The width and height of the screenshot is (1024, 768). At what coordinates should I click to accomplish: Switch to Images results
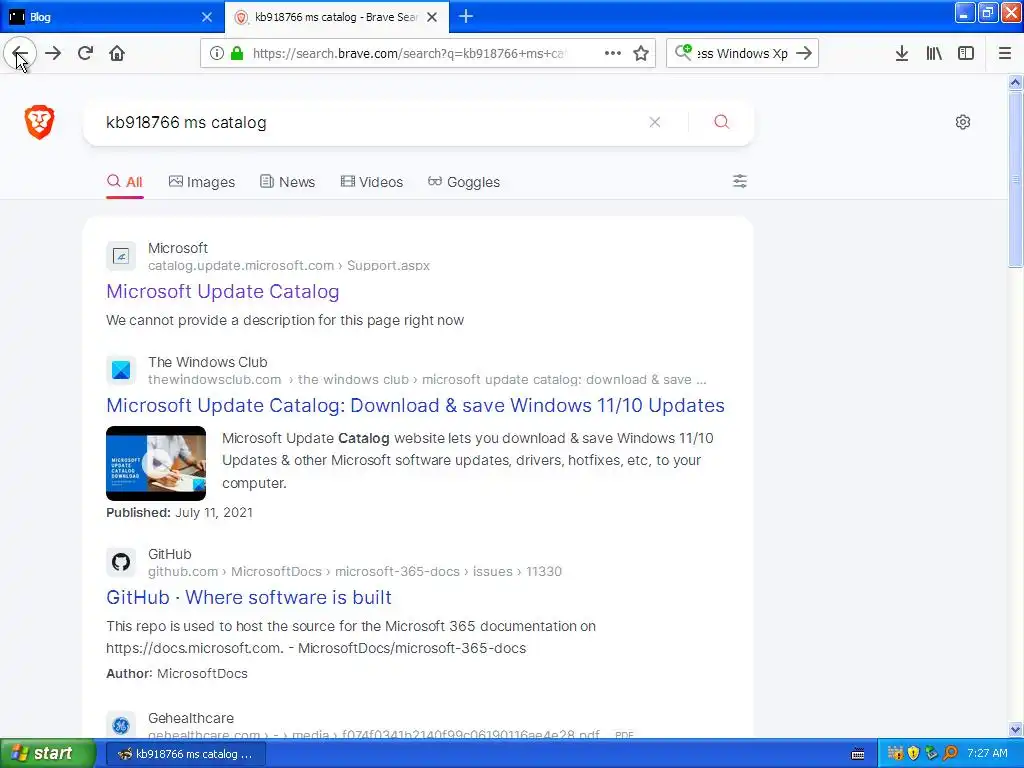click(x=202, y=182)
